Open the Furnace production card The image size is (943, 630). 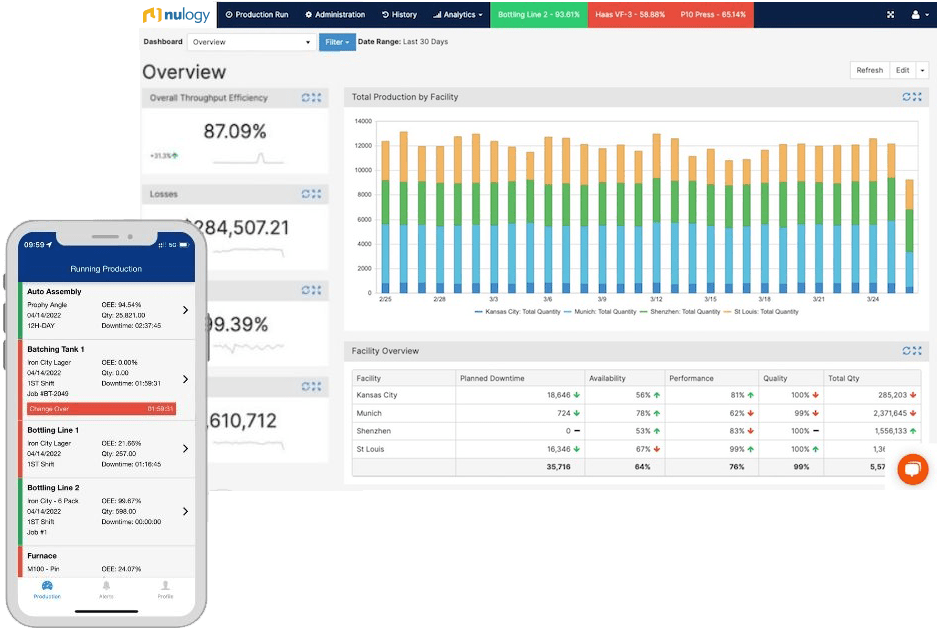[107, 562]
